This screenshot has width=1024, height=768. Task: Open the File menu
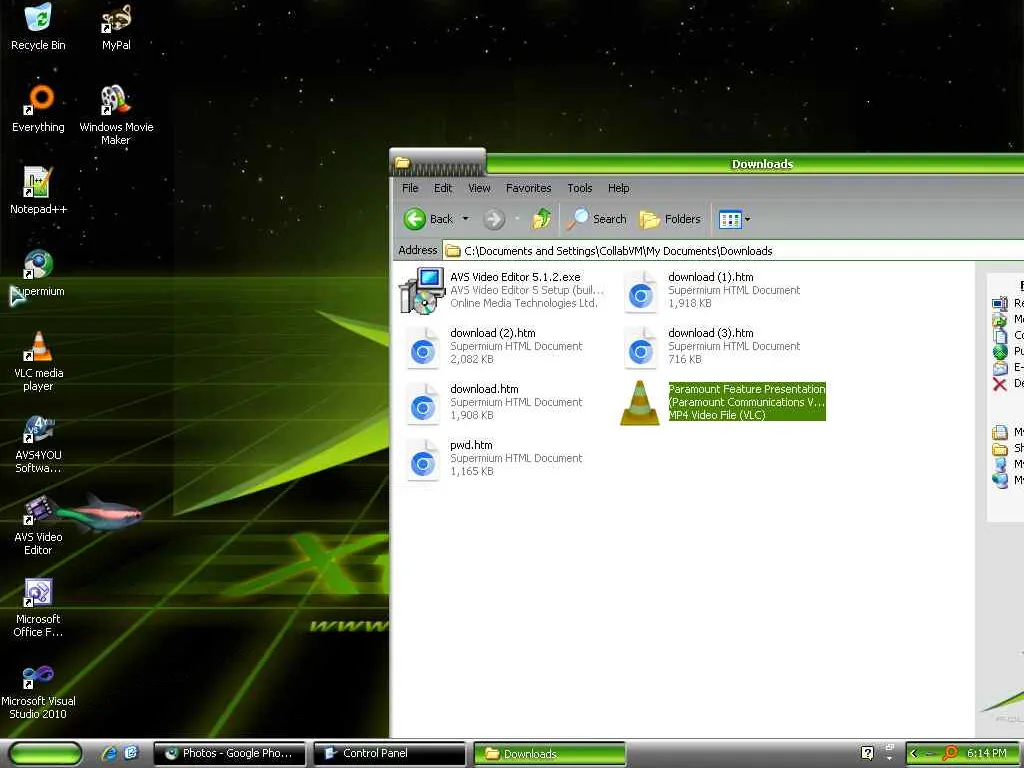pyautogui.click(x=410, y=188)
